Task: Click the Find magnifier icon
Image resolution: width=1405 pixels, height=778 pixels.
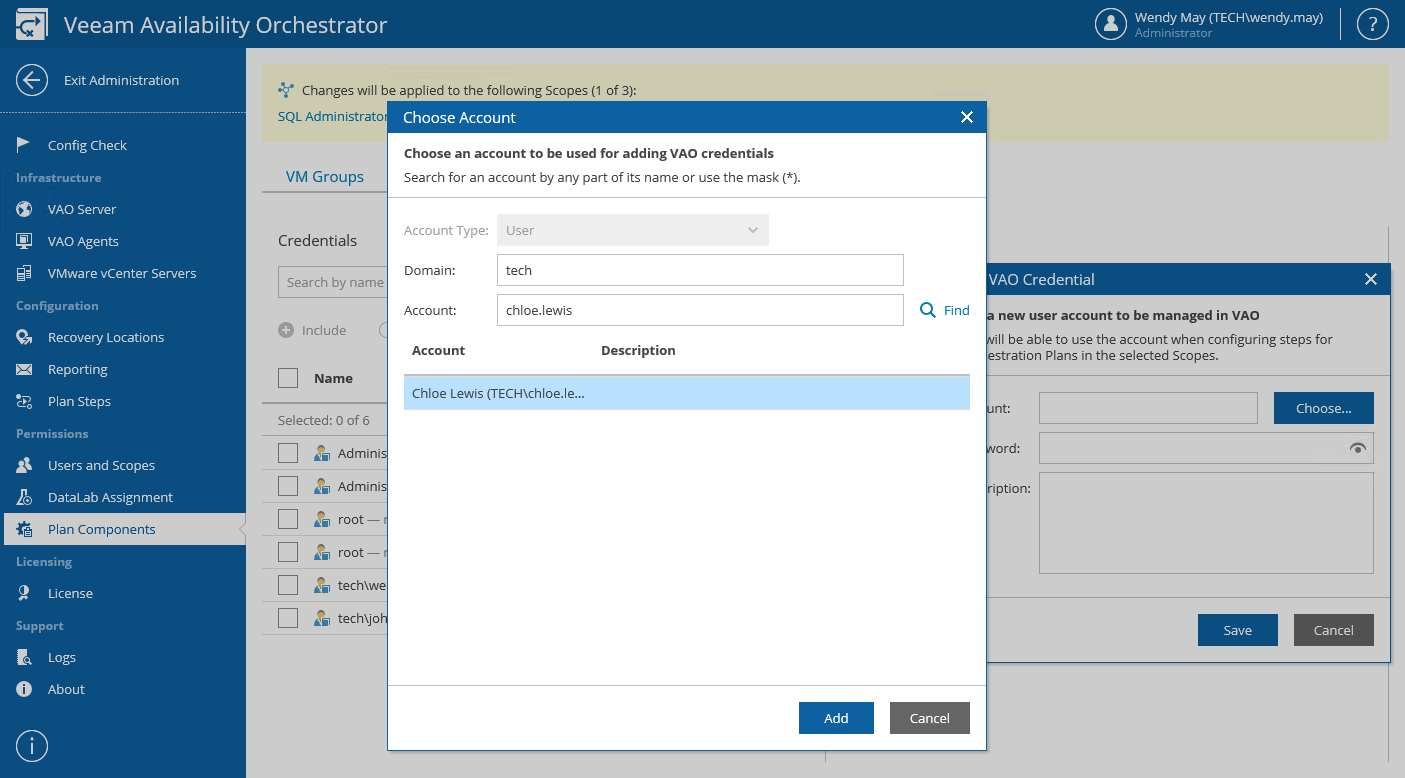Action: click(927, 310)
